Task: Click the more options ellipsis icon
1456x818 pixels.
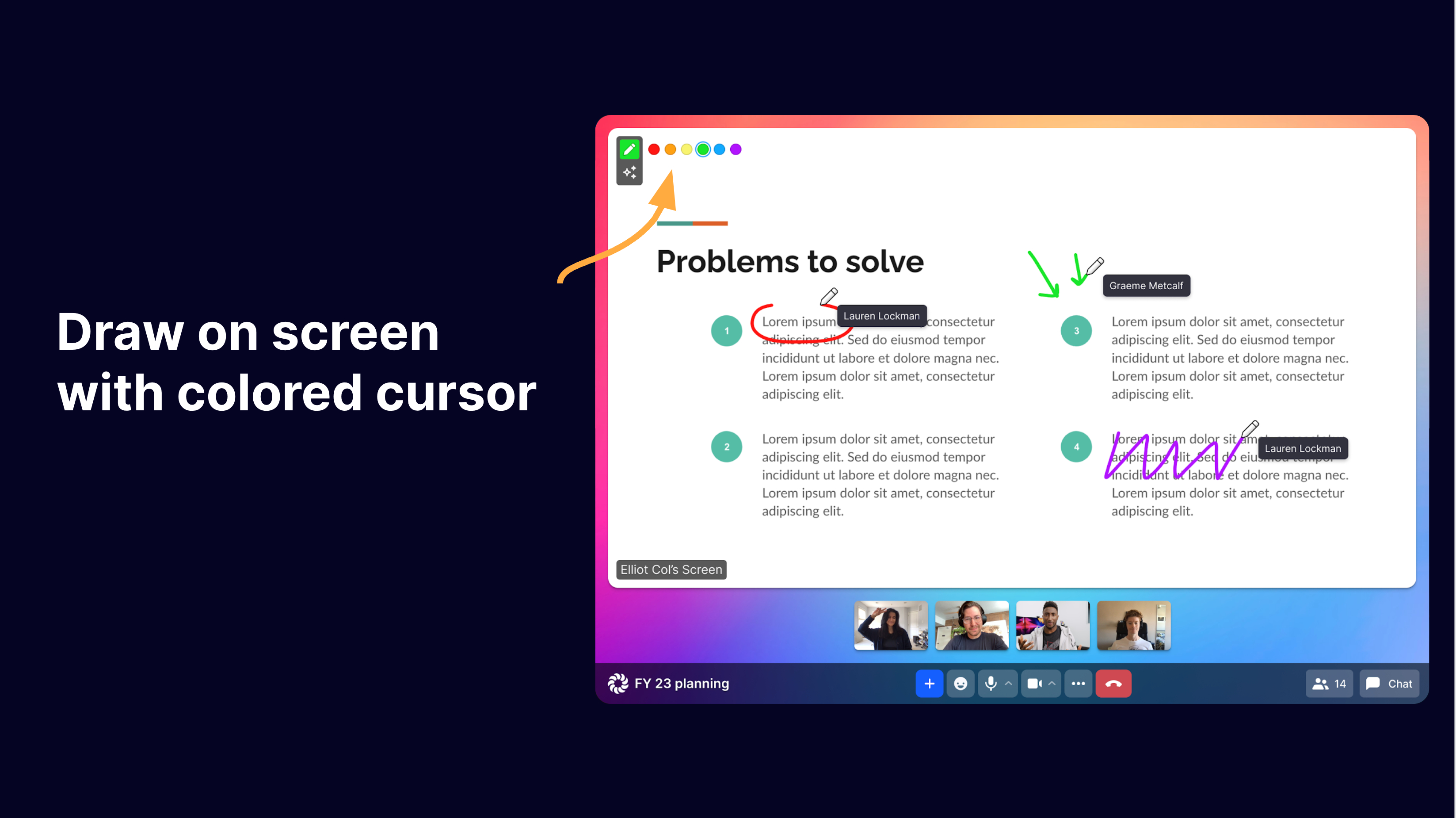Action: pyautogui.click(x=1078, y=683)
